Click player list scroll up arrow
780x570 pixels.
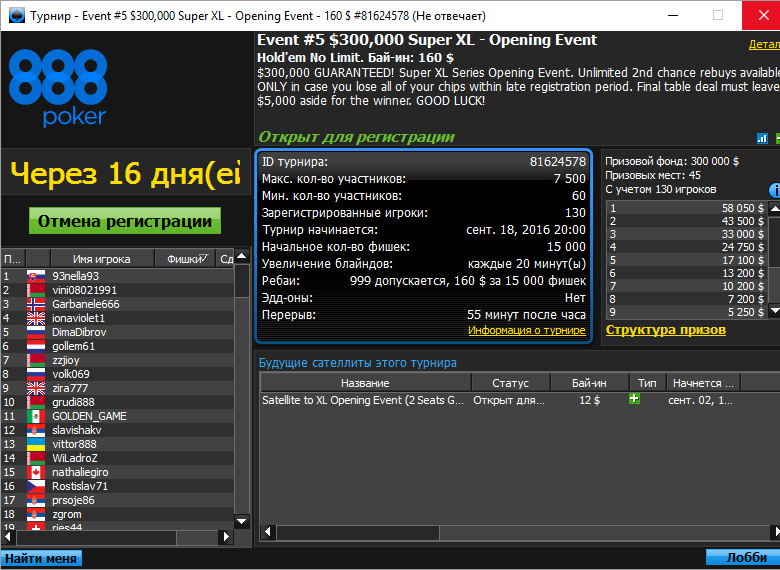tap(242, 256)
